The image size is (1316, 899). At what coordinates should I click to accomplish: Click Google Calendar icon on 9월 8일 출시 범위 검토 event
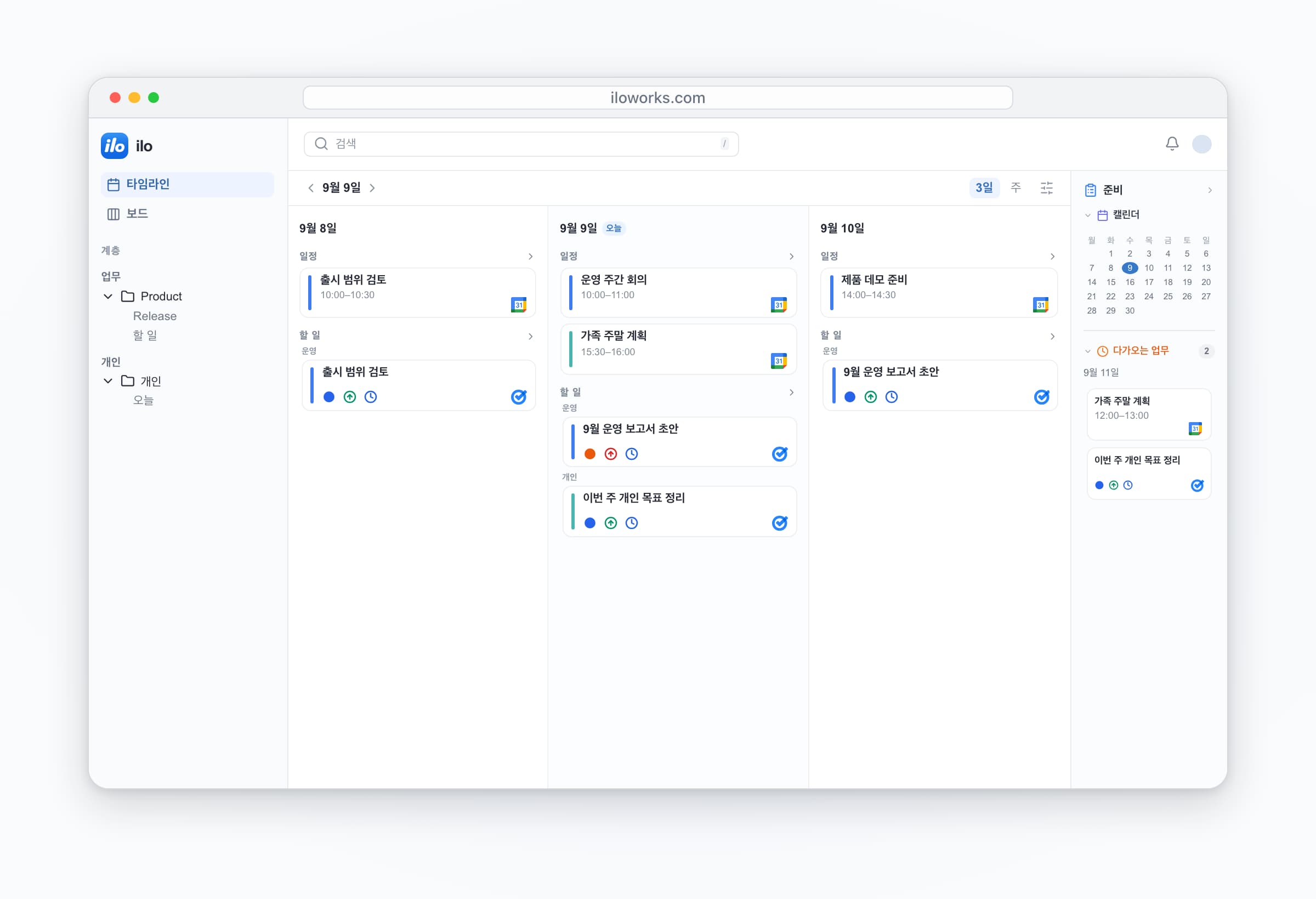519,305
